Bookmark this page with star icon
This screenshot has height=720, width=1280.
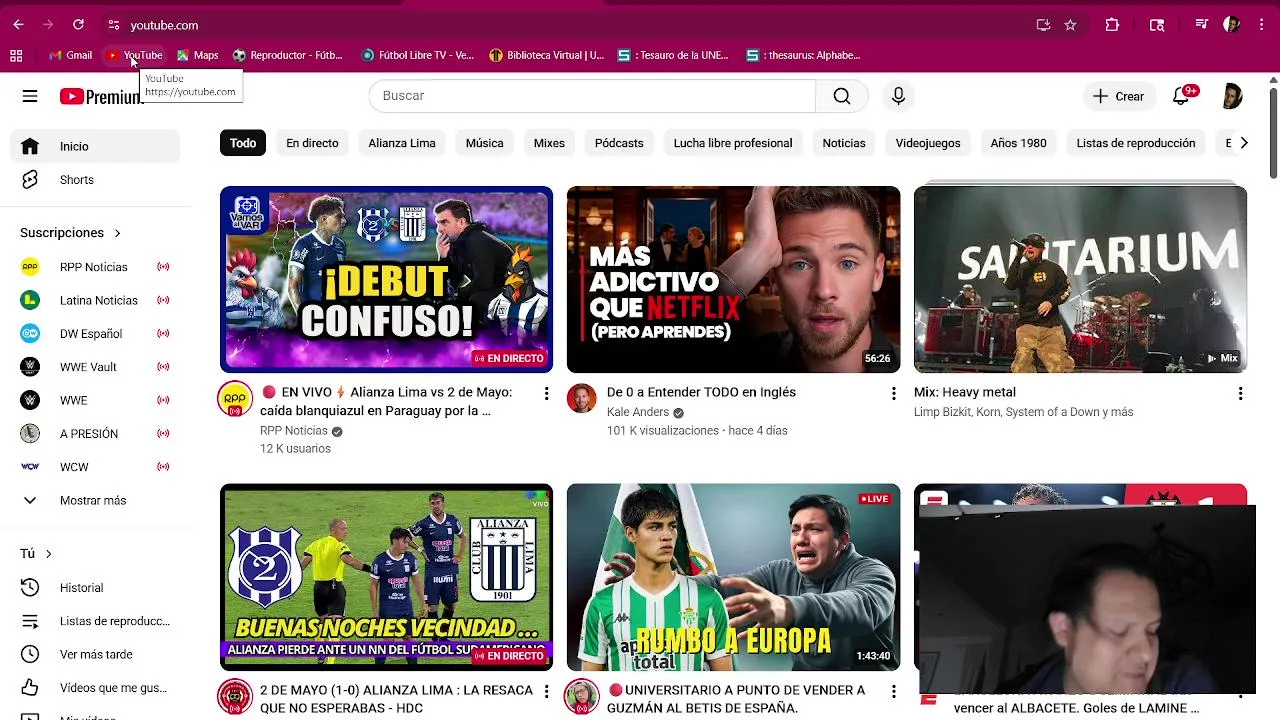[x=1070, y=25]
